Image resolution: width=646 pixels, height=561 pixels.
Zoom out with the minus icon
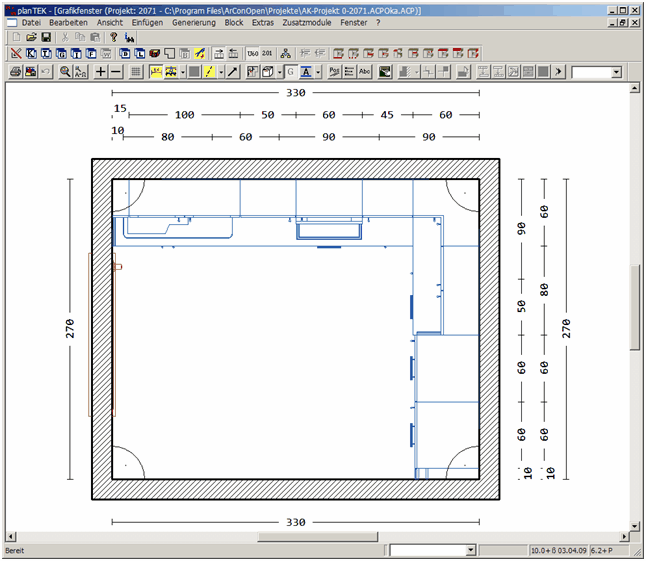(x=116, y=72)
